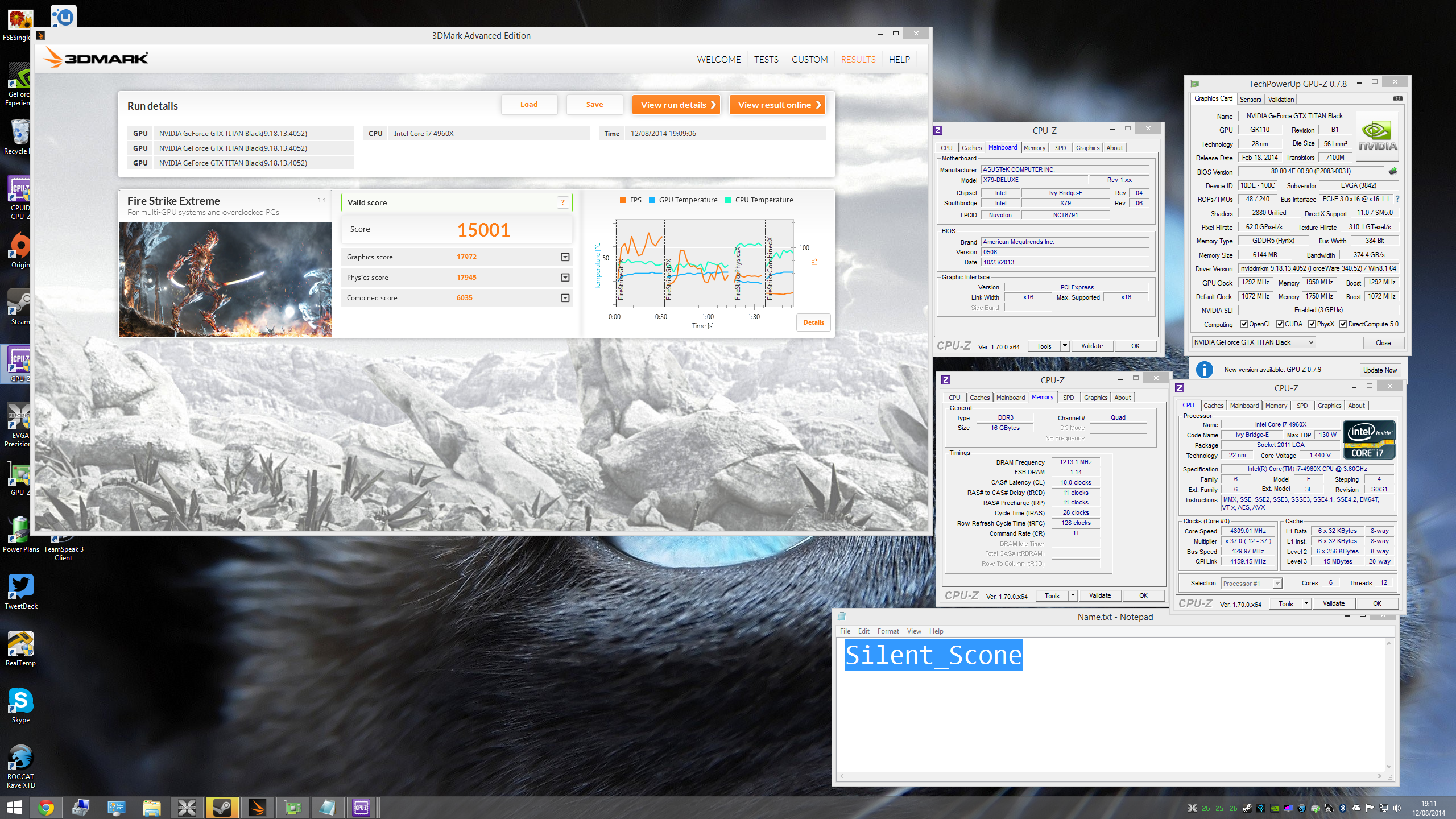Screen dimensions: 1456x819
Task: Open Tools dropdown arrow in Memory CPU-Z window
Action: (x=1073, y=595)
